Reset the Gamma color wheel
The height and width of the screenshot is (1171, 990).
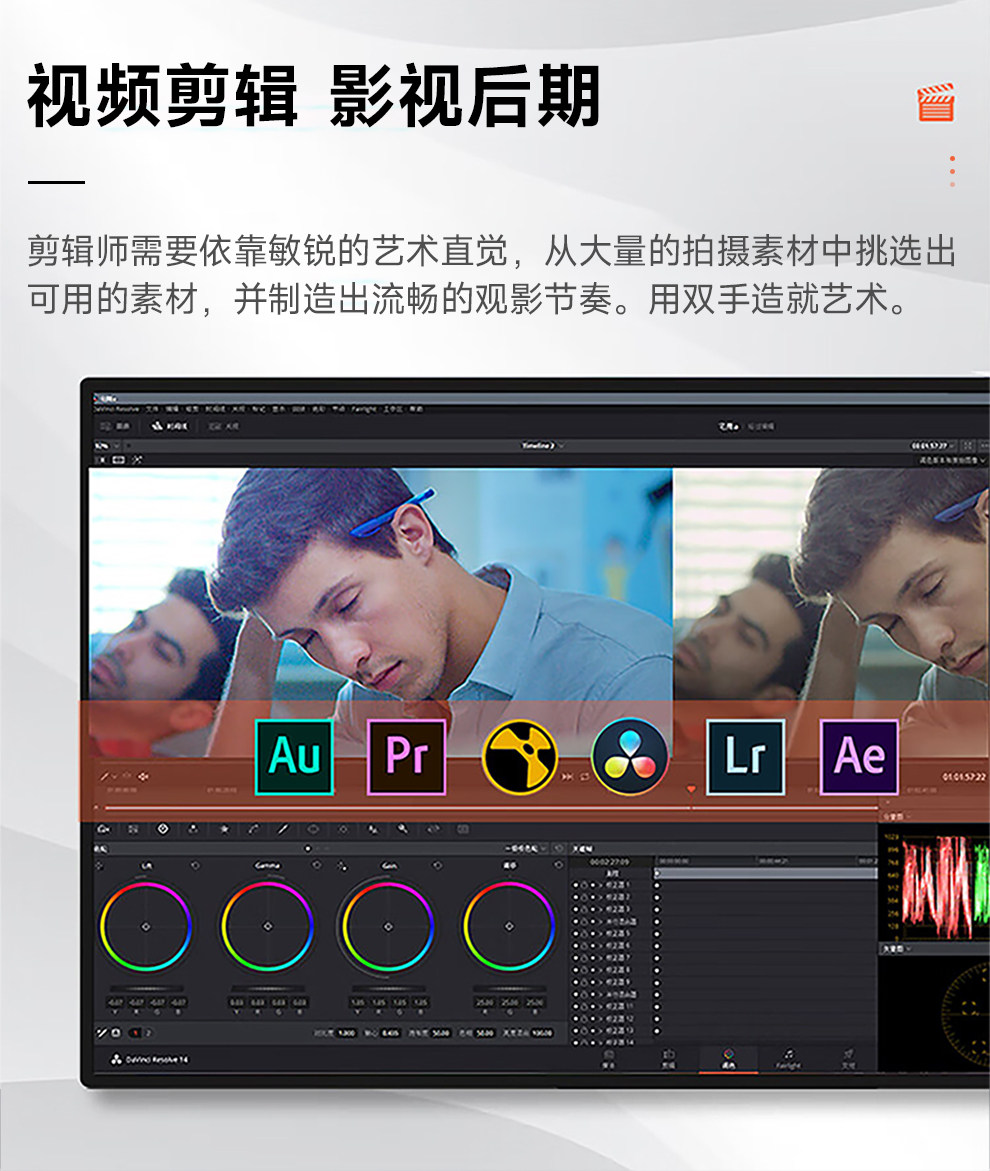point(317,866)
